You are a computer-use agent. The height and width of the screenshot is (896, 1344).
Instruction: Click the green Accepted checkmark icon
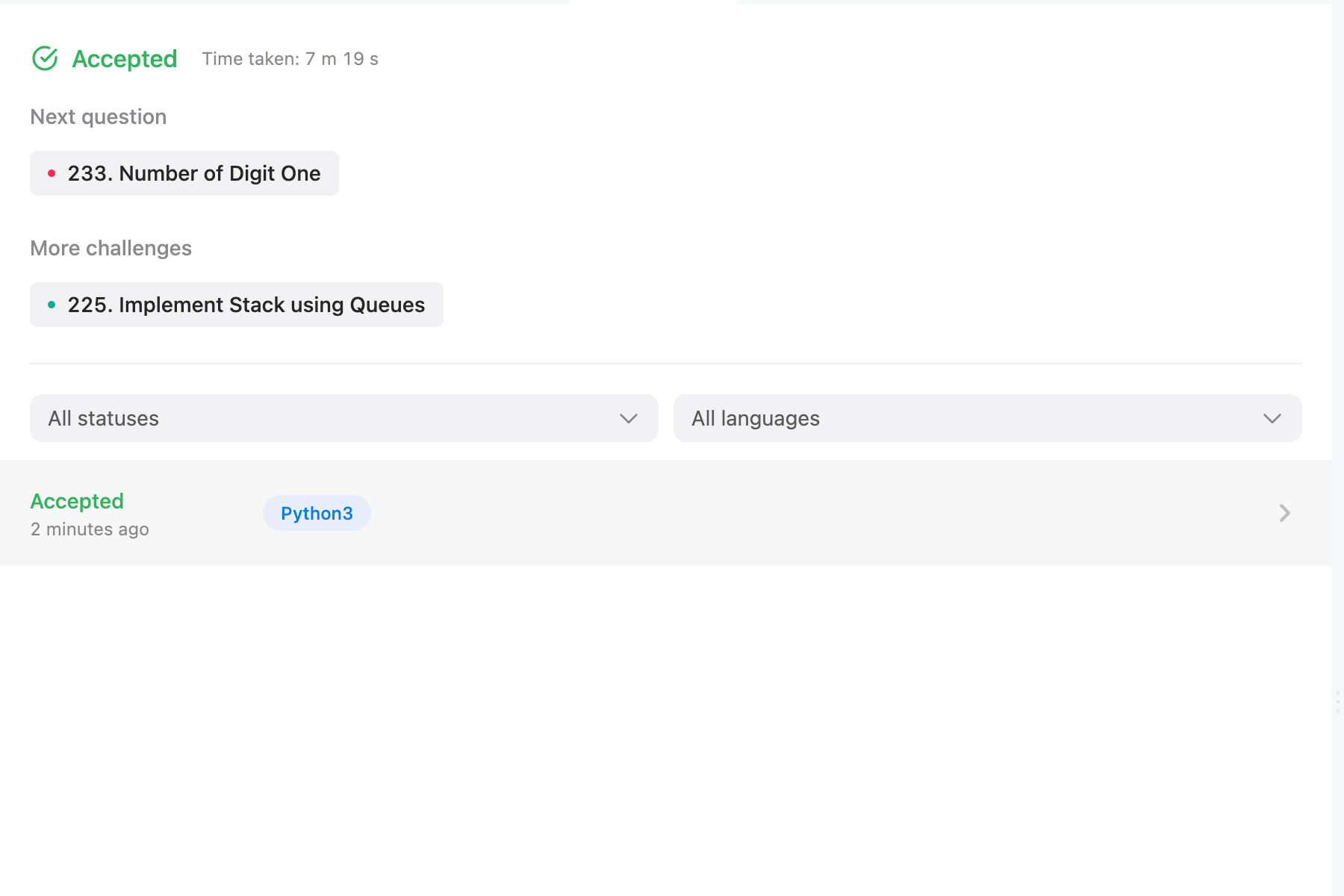tap(45, 58)
